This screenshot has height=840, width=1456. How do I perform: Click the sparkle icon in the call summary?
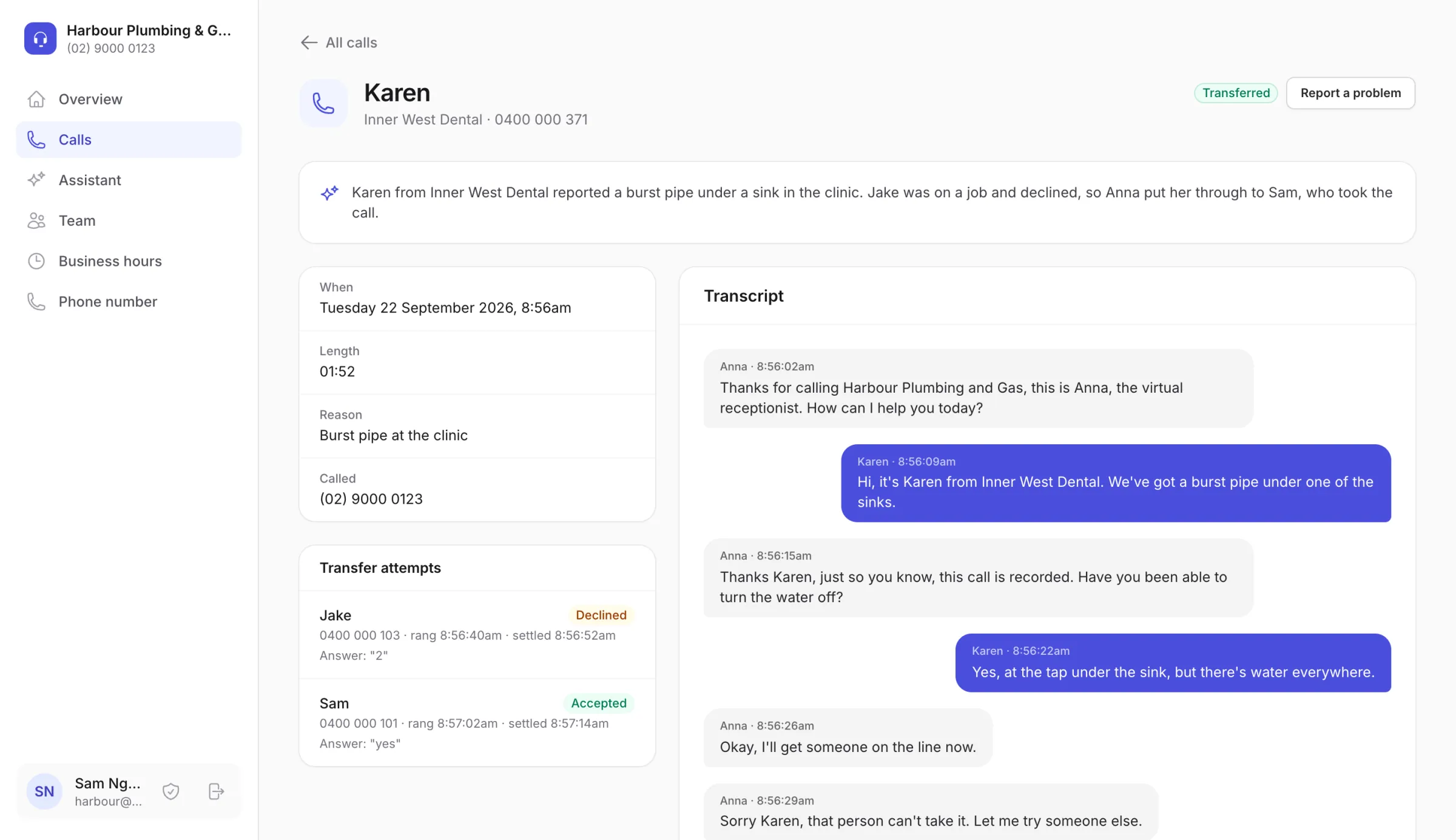click(329, 193)
